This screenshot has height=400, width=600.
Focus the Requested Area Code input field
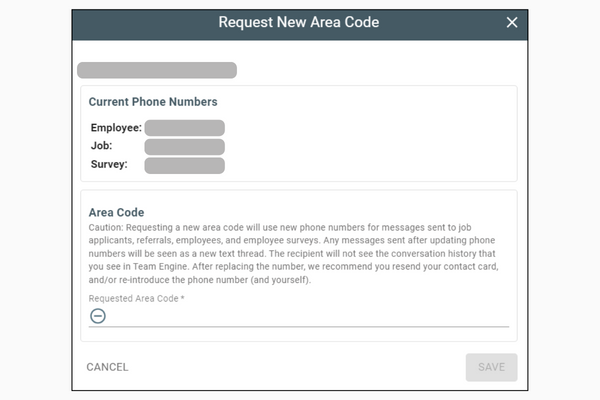298,317
